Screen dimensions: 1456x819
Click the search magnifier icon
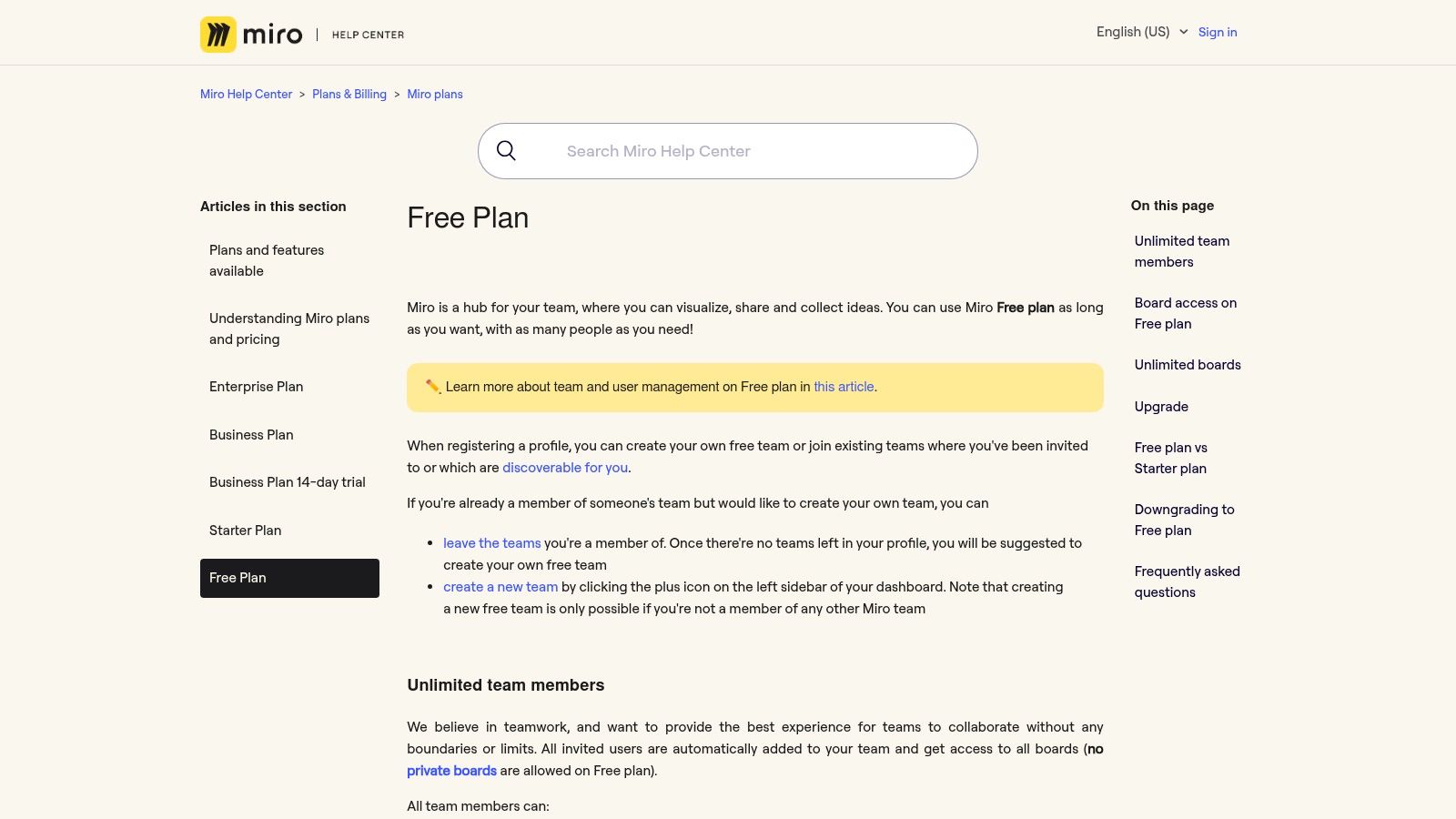(507, 150)
